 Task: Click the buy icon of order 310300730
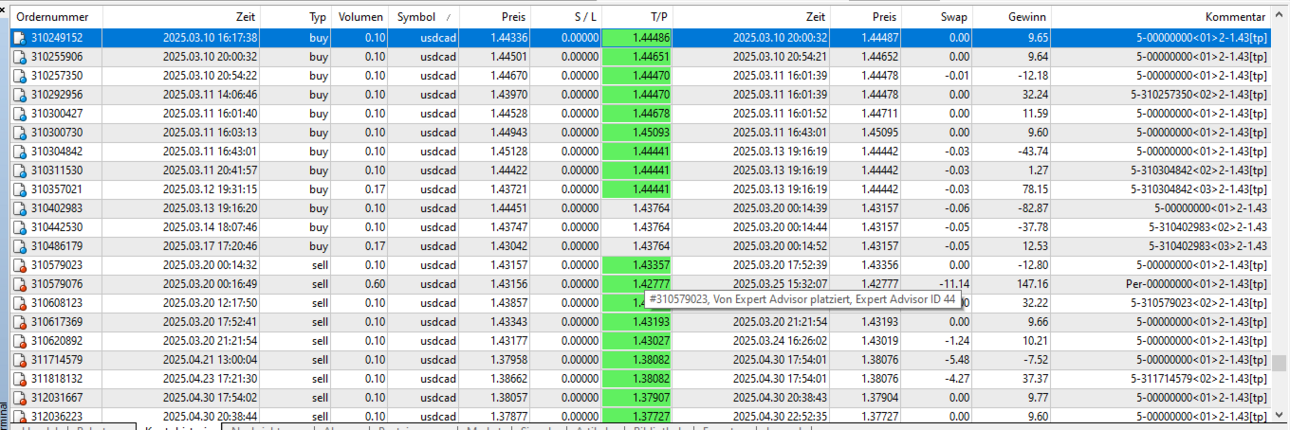pyautogui.click(x=19, y=133)
